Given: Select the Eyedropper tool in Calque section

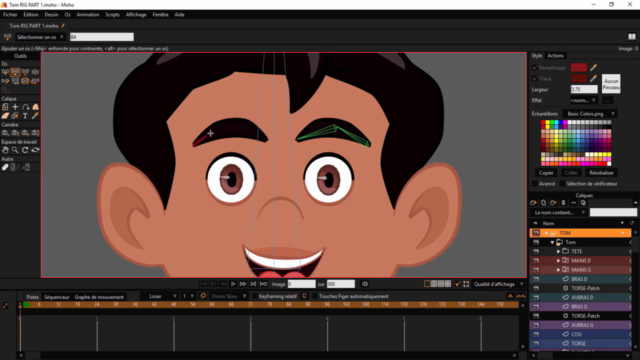Looking at the screenshot, I should tap(35, 116).
